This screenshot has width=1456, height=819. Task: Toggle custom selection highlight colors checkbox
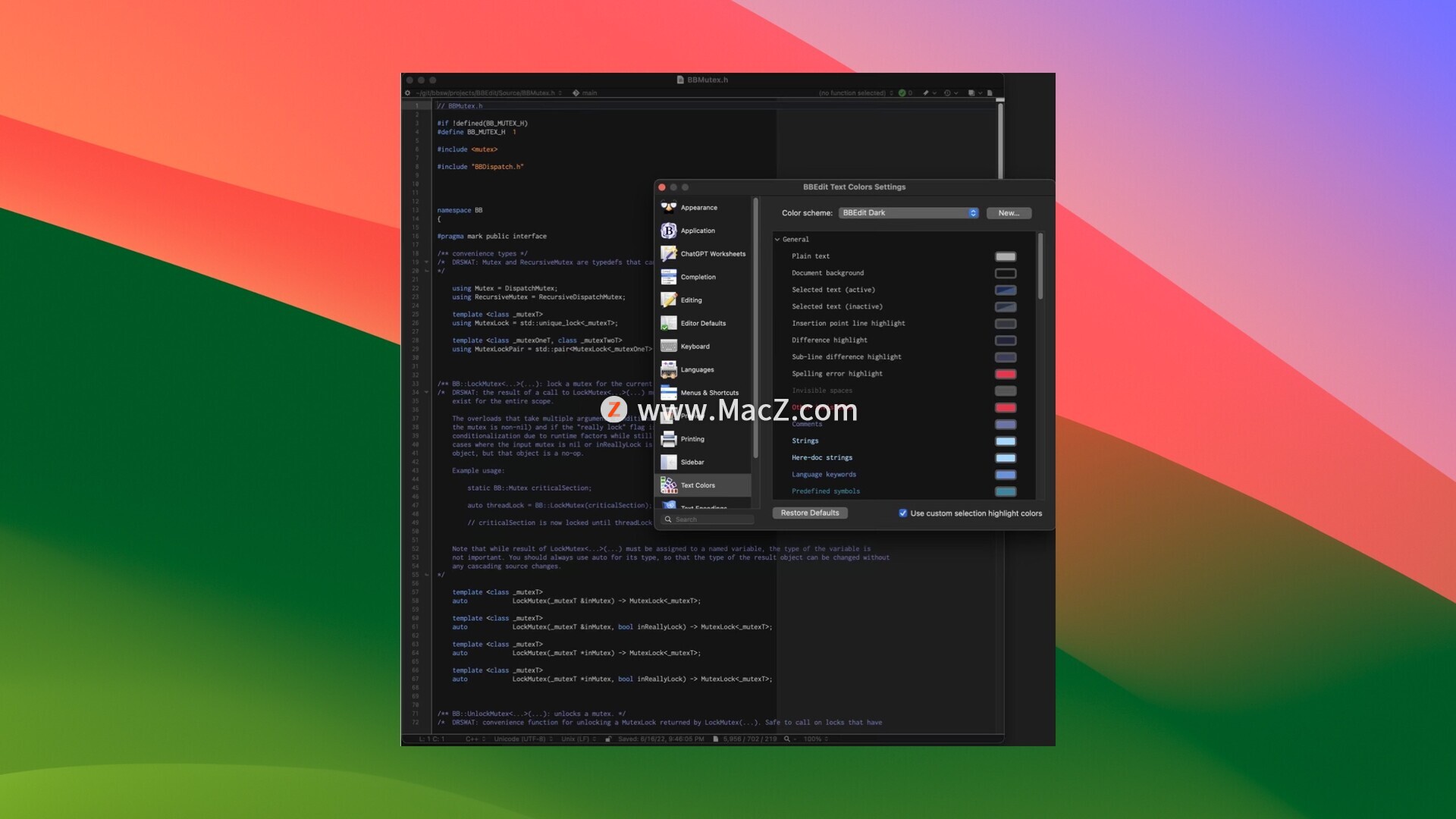point(903,513)
